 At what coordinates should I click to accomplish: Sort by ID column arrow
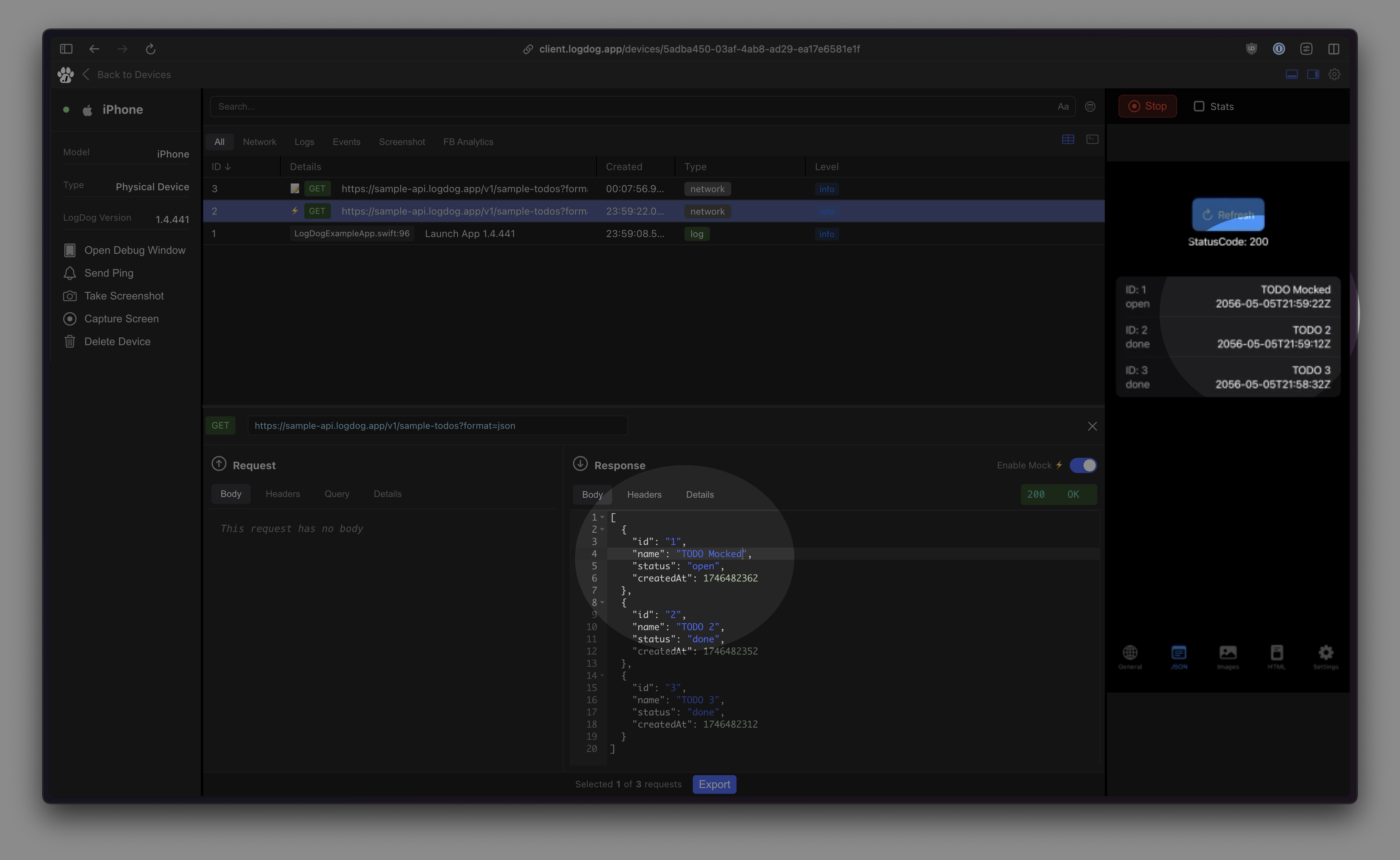[x=228, y=167]
